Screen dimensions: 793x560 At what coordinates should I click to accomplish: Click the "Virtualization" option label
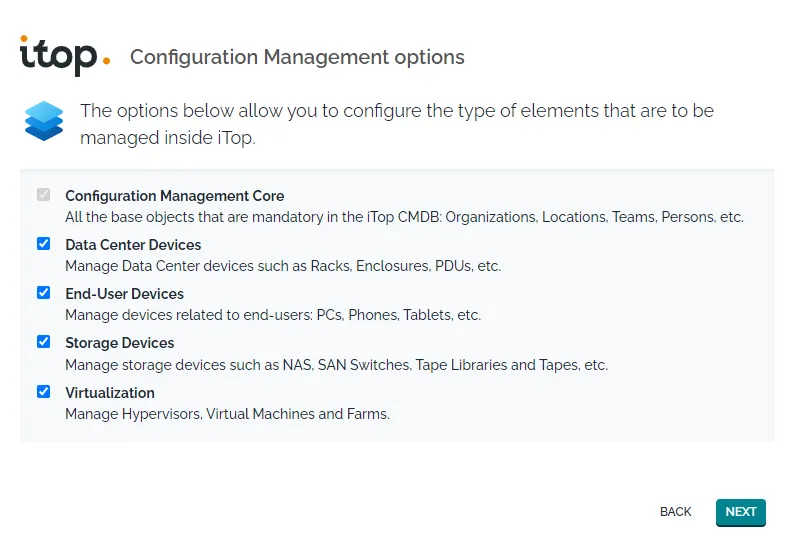(x=110, y=393)
